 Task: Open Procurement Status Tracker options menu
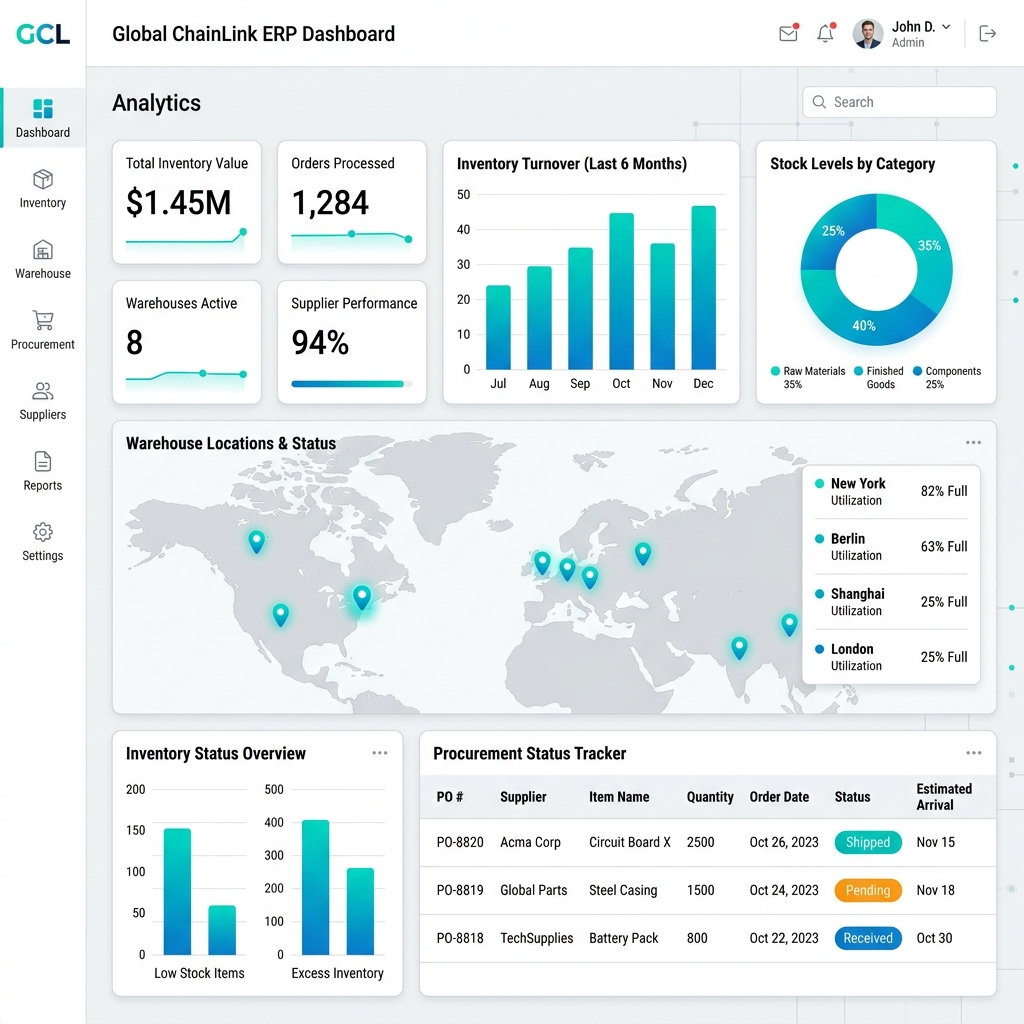click(x=974, y=753)
